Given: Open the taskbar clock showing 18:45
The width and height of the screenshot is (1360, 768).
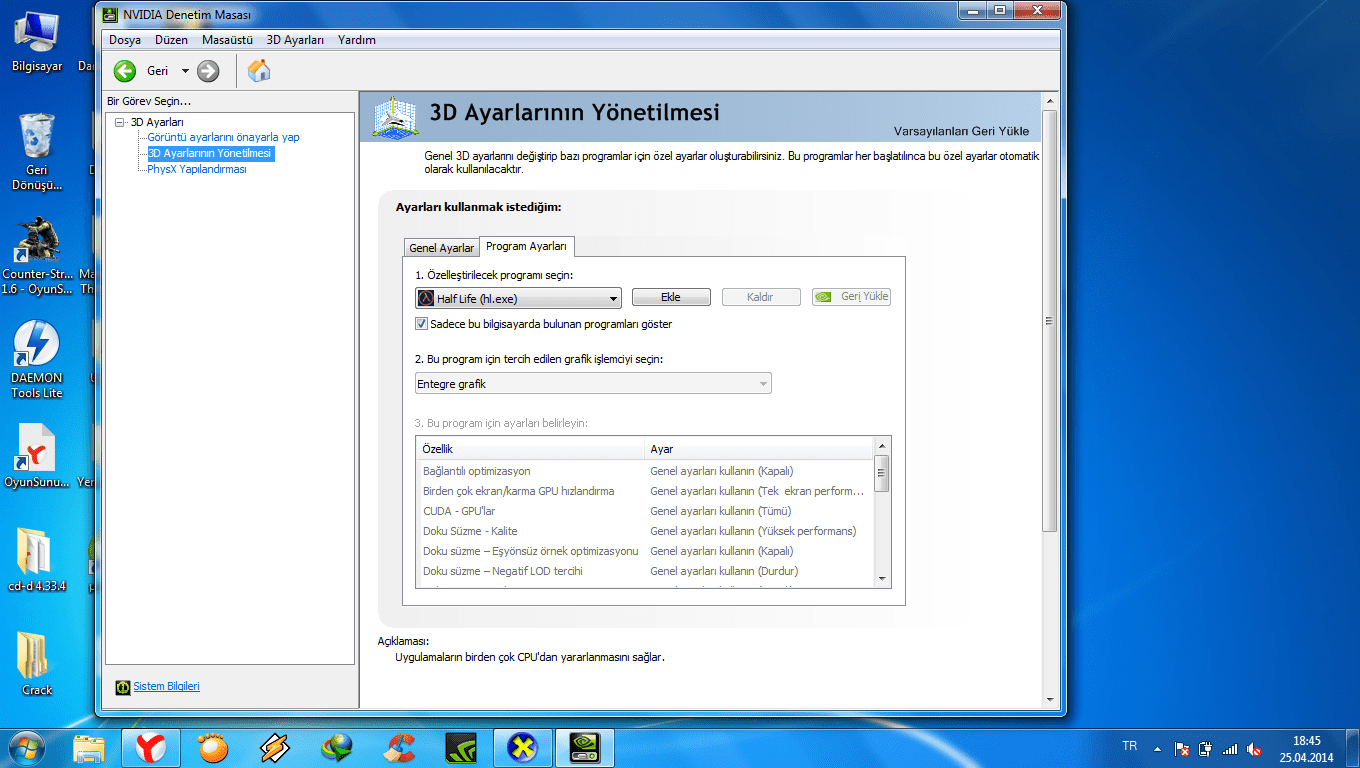Looking at the screenshot, I should click(x=1307, y=748).
